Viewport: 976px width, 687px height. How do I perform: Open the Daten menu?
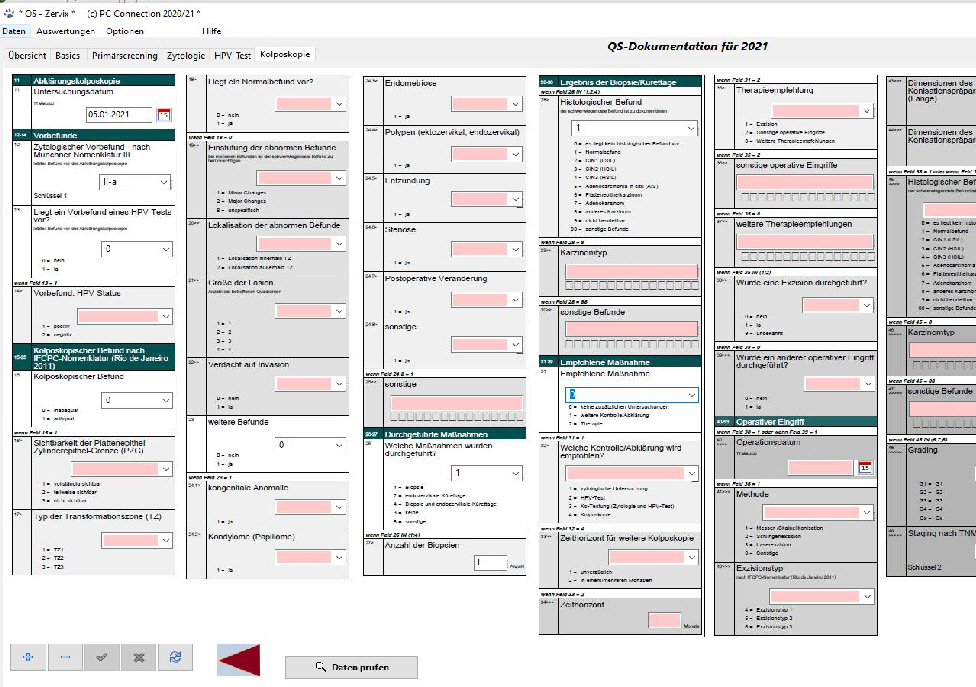14,30
